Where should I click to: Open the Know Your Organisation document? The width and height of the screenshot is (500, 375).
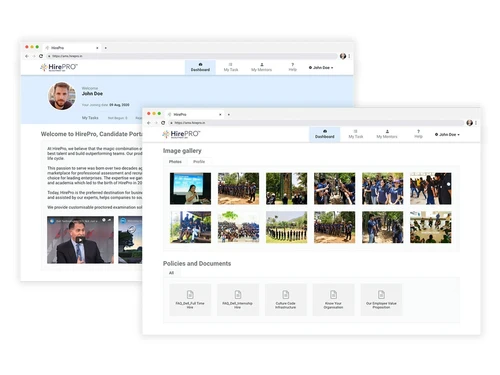[x=333, y=300]
